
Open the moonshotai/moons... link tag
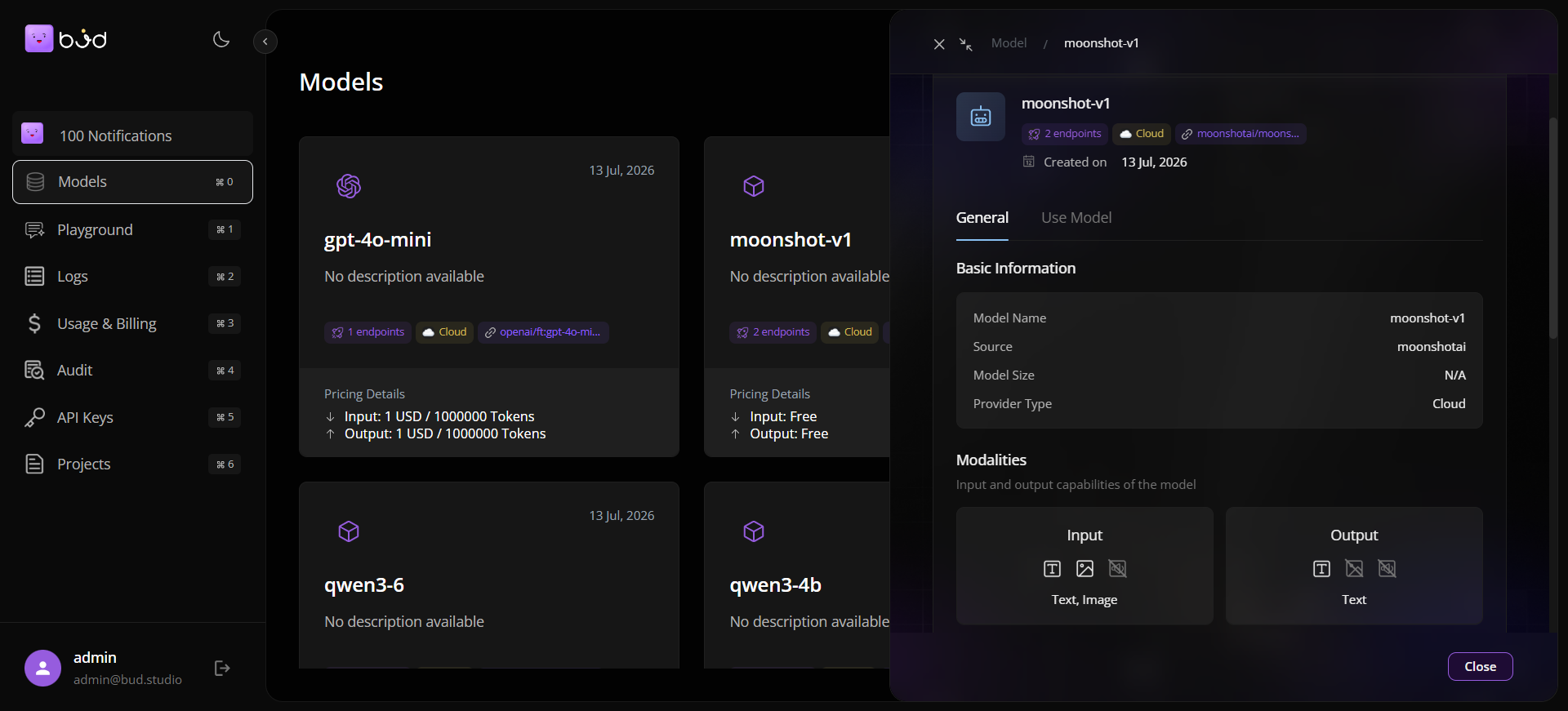point(1241,134)
